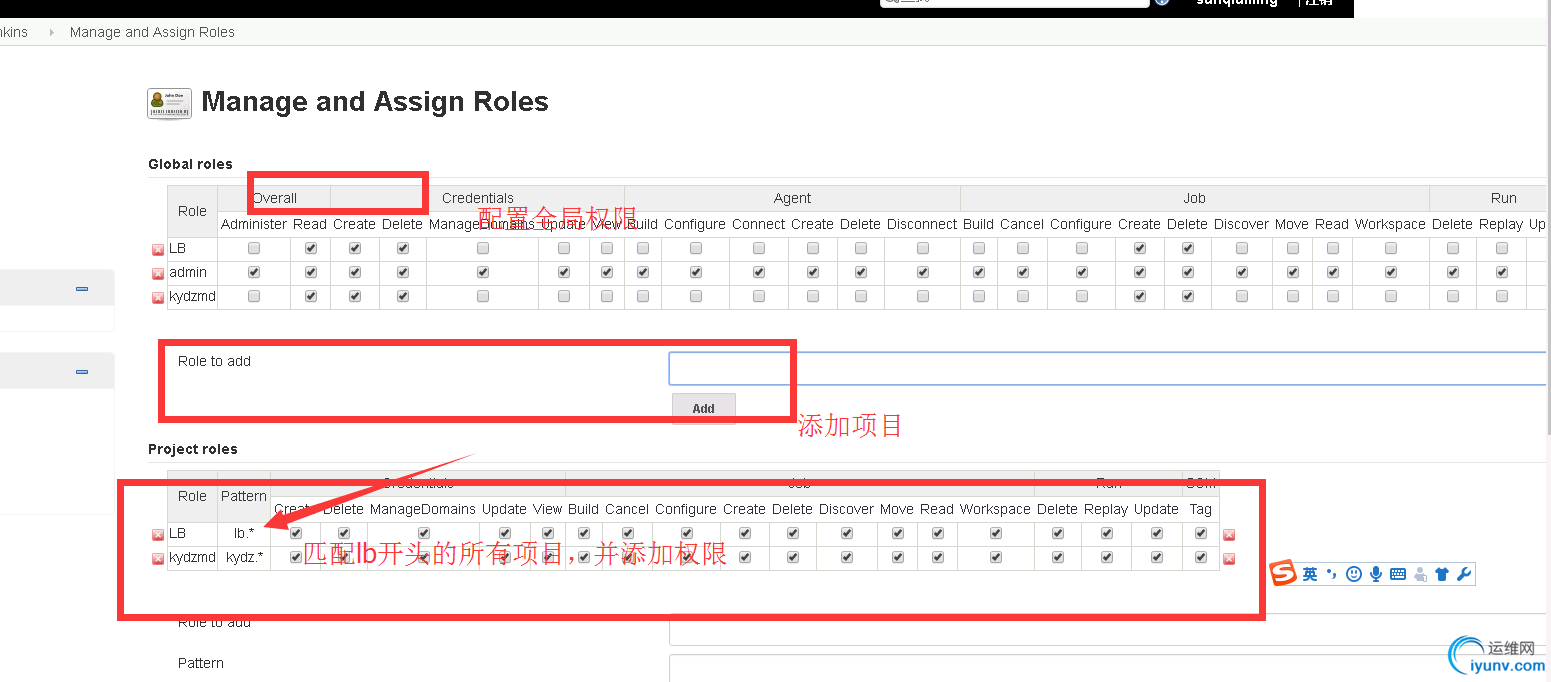Click the Project roles section heading
The width and height of the screenshot is (1551, 682).
[x=193, y=449]
